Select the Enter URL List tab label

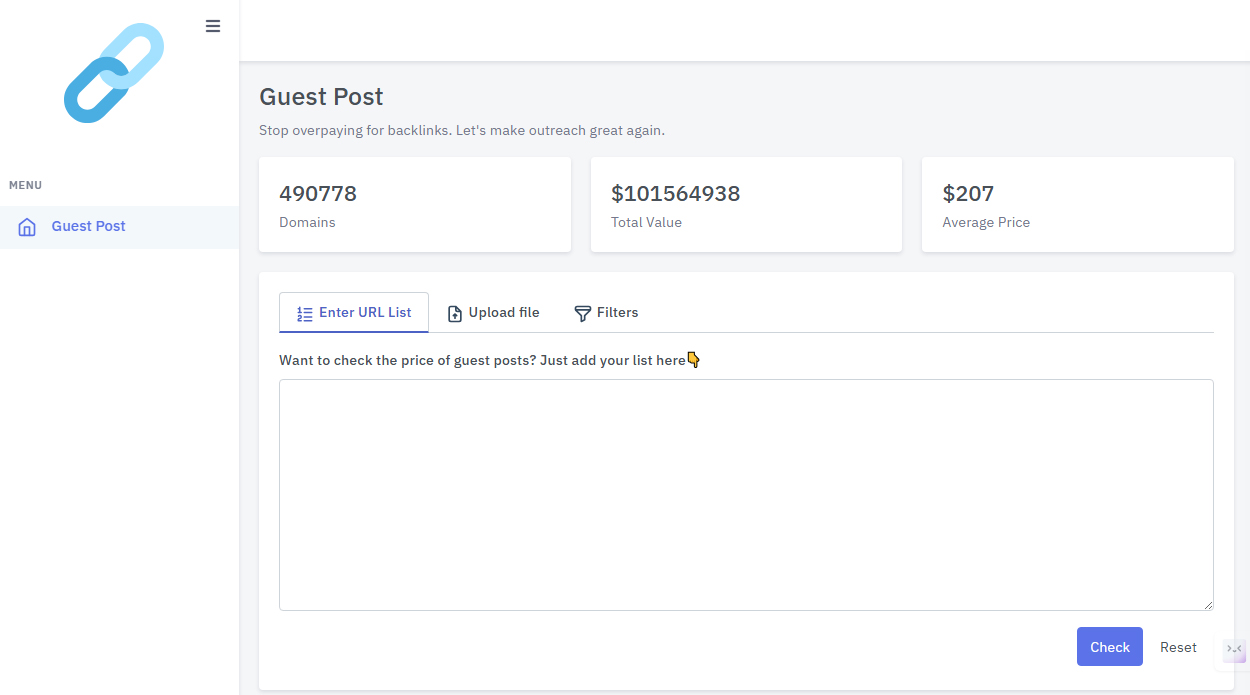pyautogui.click(x=365, y=313)
